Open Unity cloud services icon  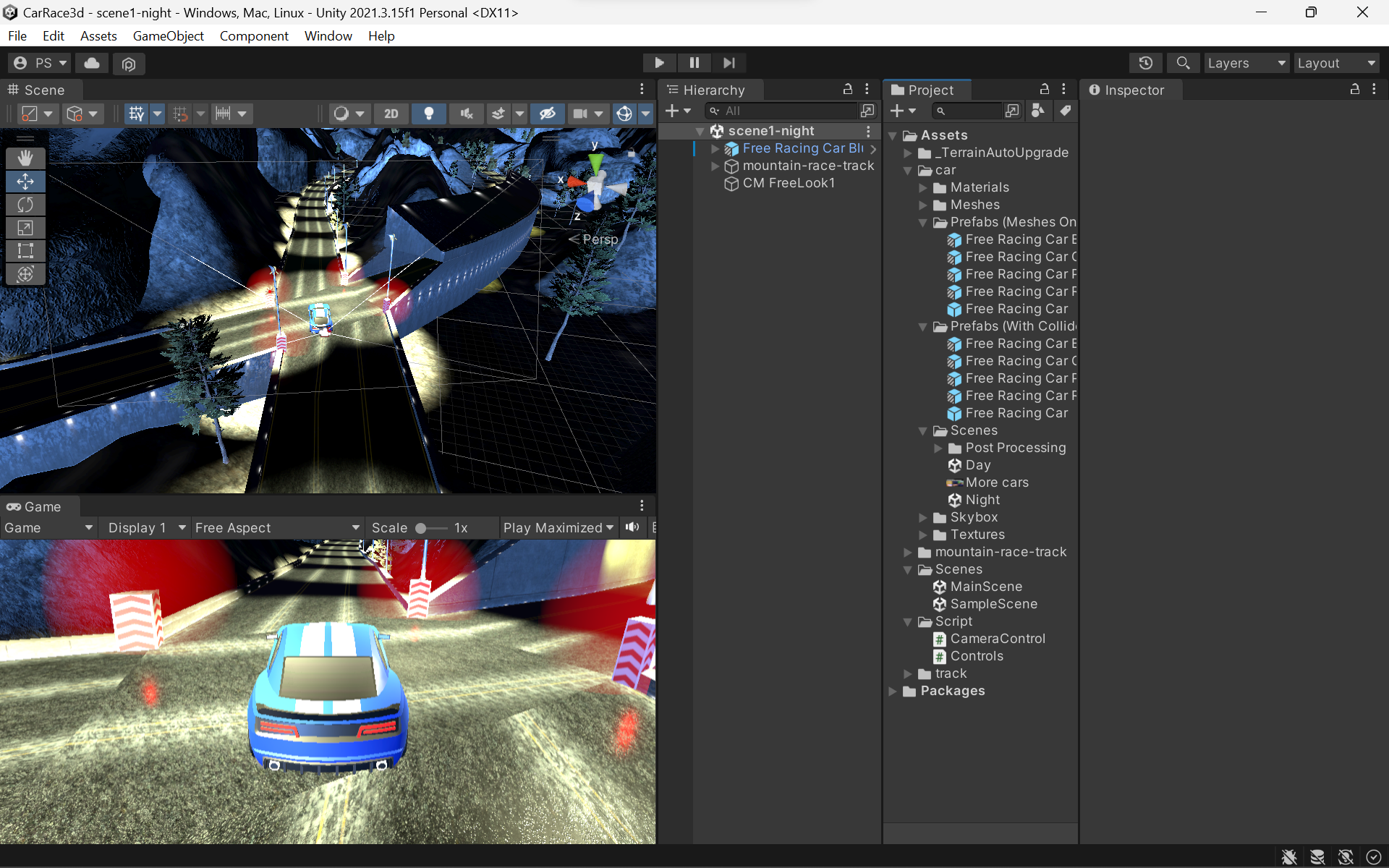(x=92, y=63)
